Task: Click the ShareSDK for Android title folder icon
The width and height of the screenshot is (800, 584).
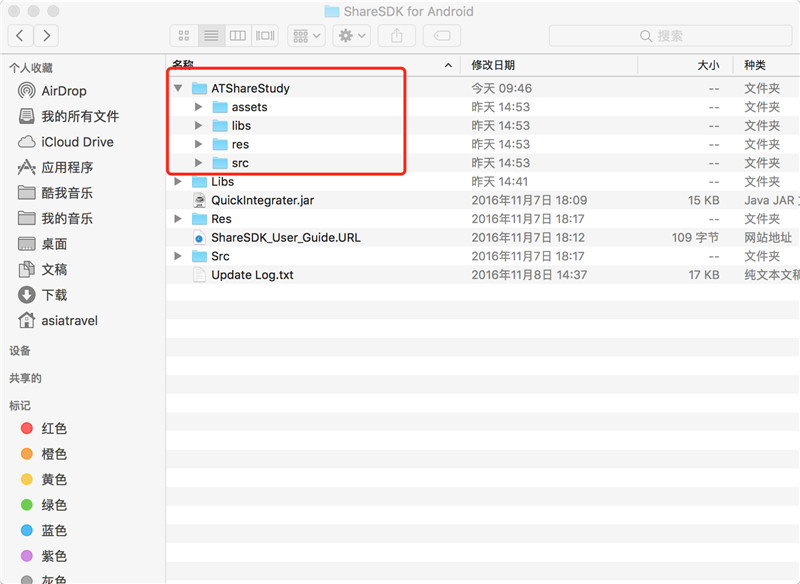Action: pos(332,11)
